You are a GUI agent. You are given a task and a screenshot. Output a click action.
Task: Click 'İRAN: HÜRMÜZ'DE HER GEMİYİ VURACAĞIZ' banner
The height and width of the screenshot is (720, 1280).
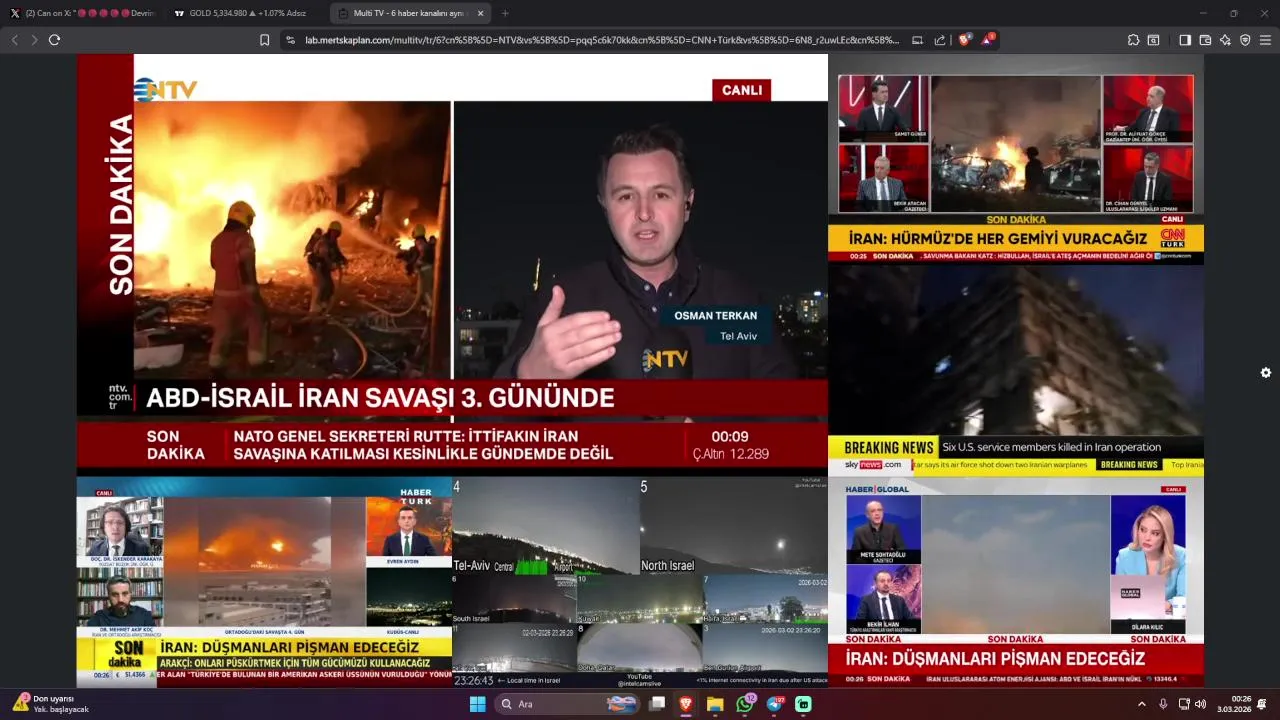(x=998, y=239)
